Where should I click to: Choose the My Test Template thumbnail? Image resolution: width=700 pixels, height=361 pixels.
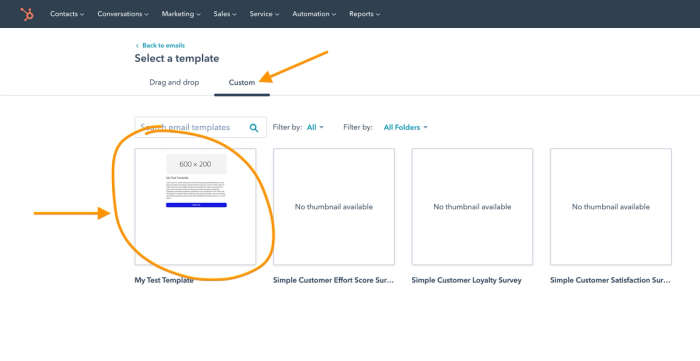[196, 207]
